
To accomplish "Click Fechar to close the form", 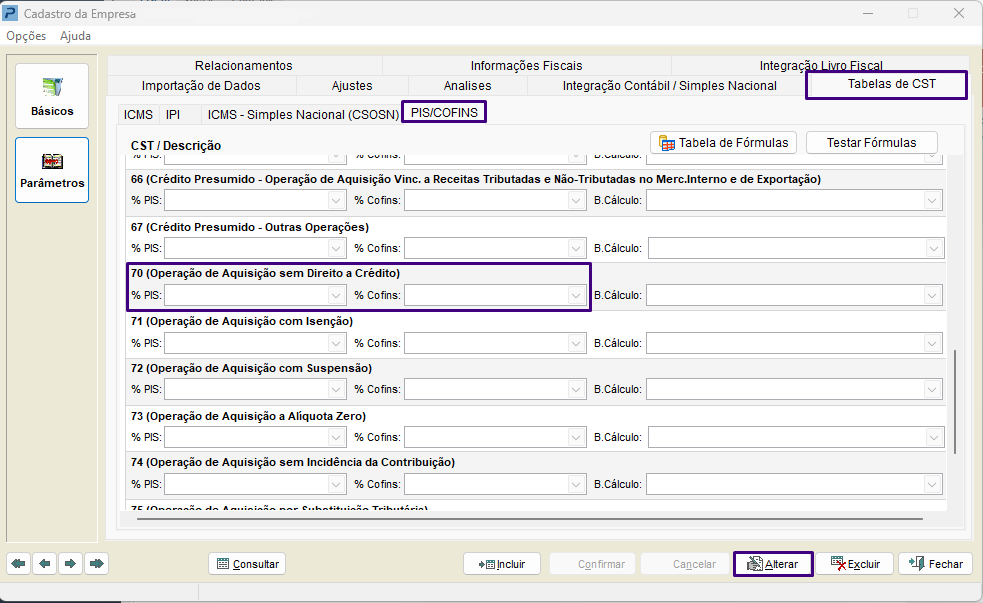I will click(x=935, y=564).
